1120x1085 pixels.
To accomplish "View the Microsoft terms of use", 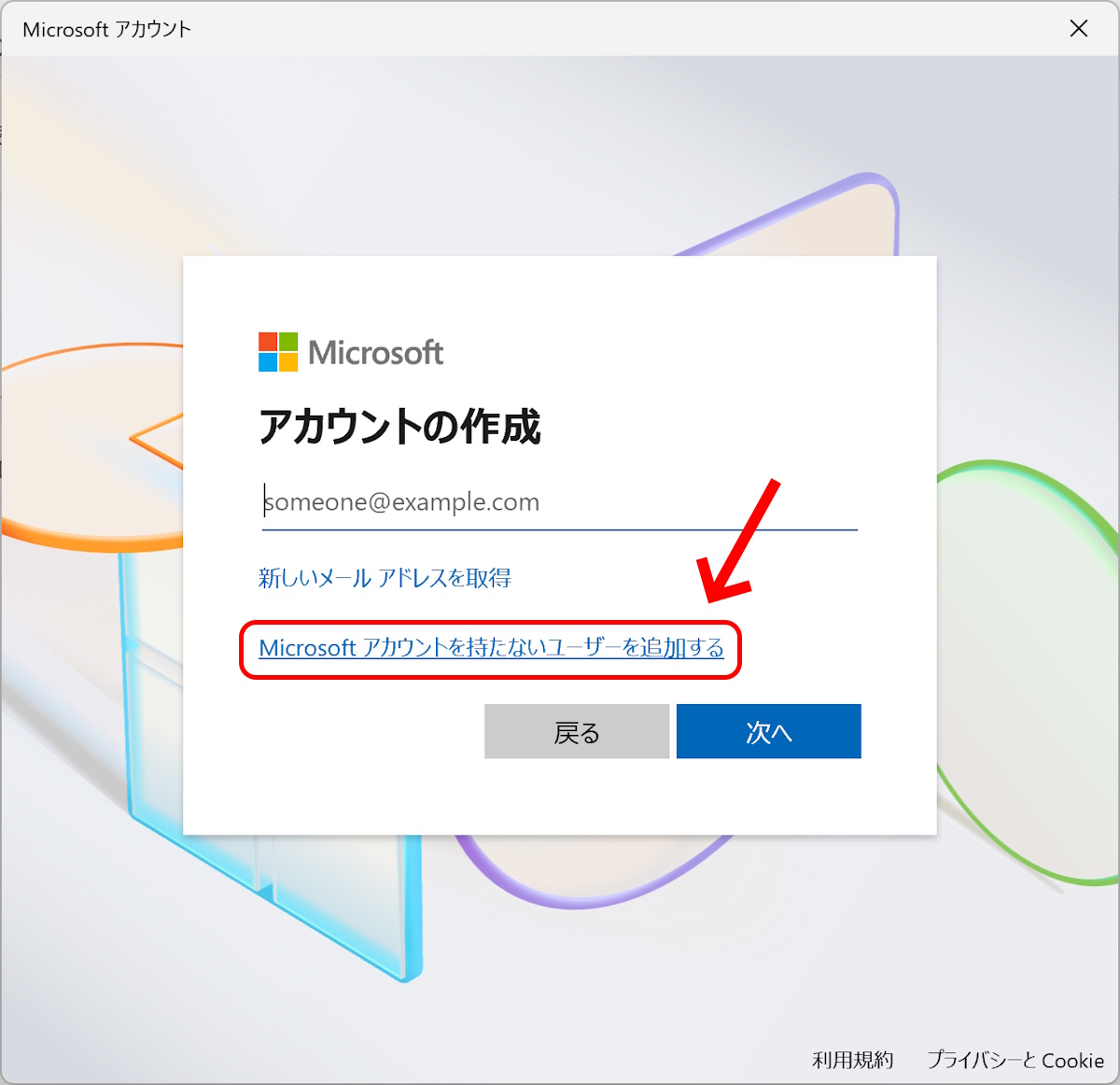I will 854,1060.
